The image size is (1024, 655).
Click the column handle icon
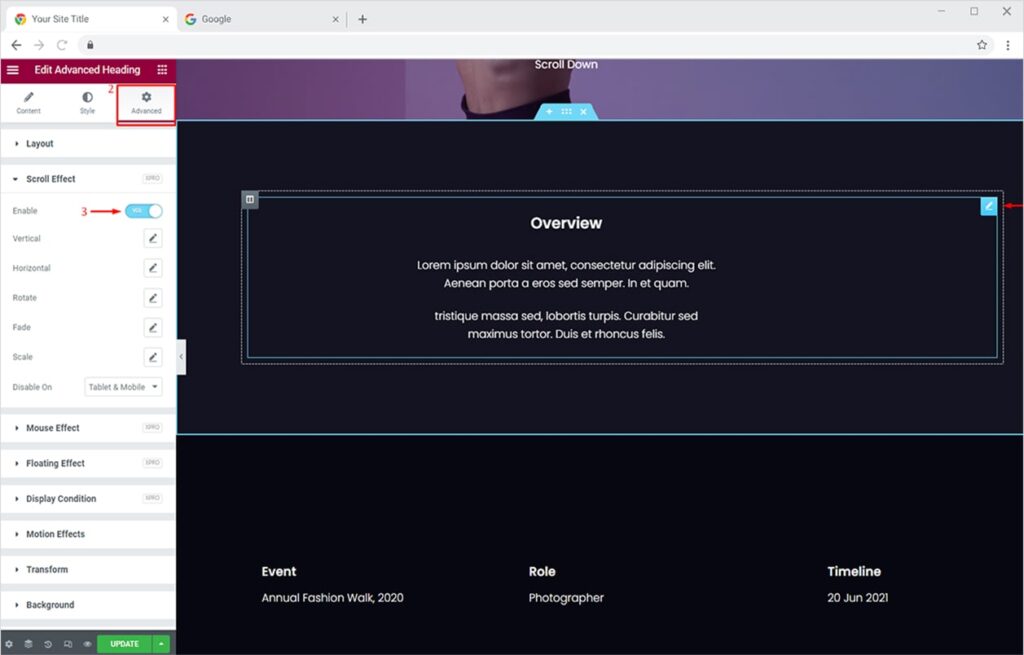tap(250, 200)
